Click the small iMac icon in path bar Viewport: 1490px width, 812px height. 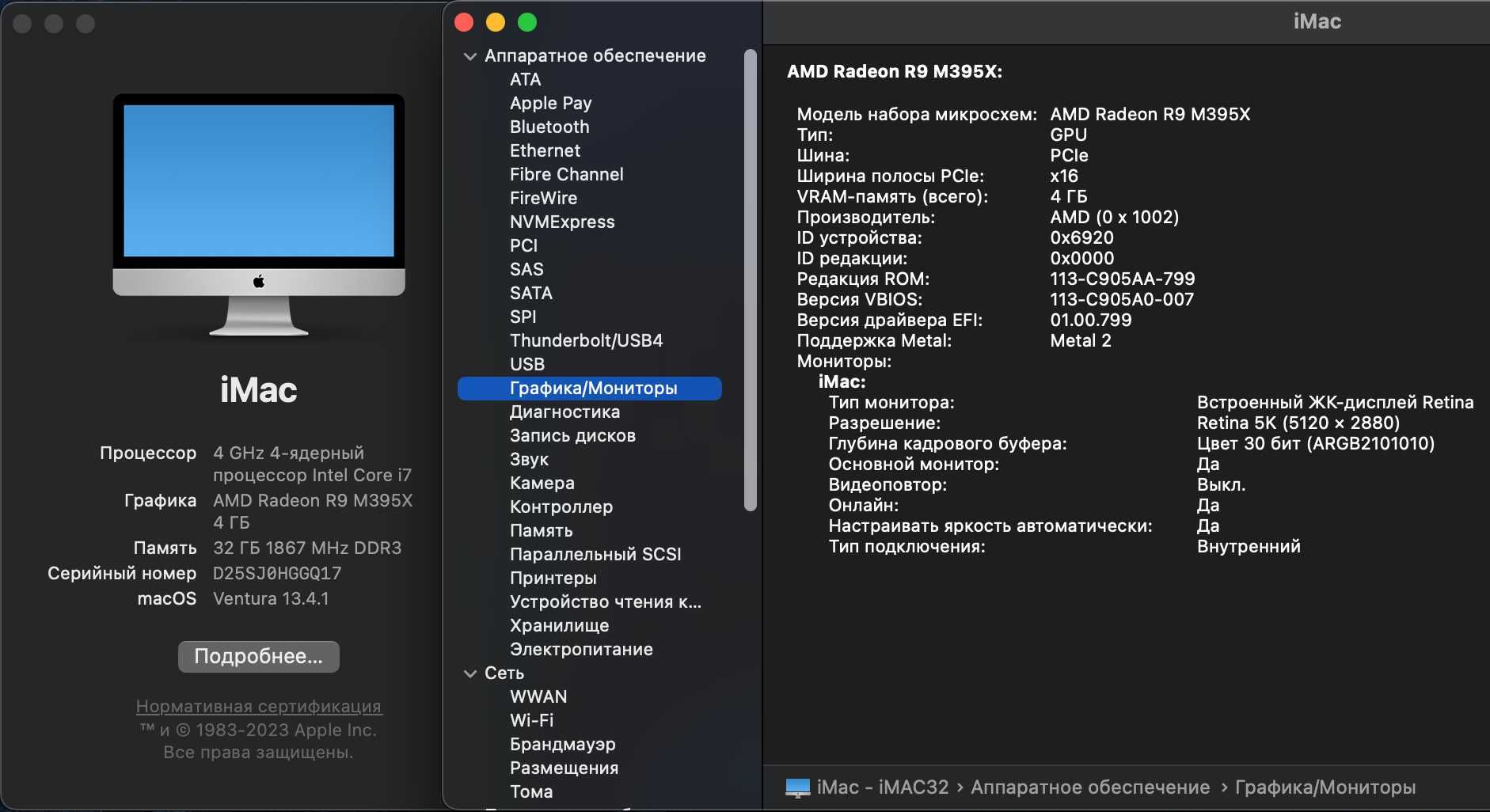point(798,787)
